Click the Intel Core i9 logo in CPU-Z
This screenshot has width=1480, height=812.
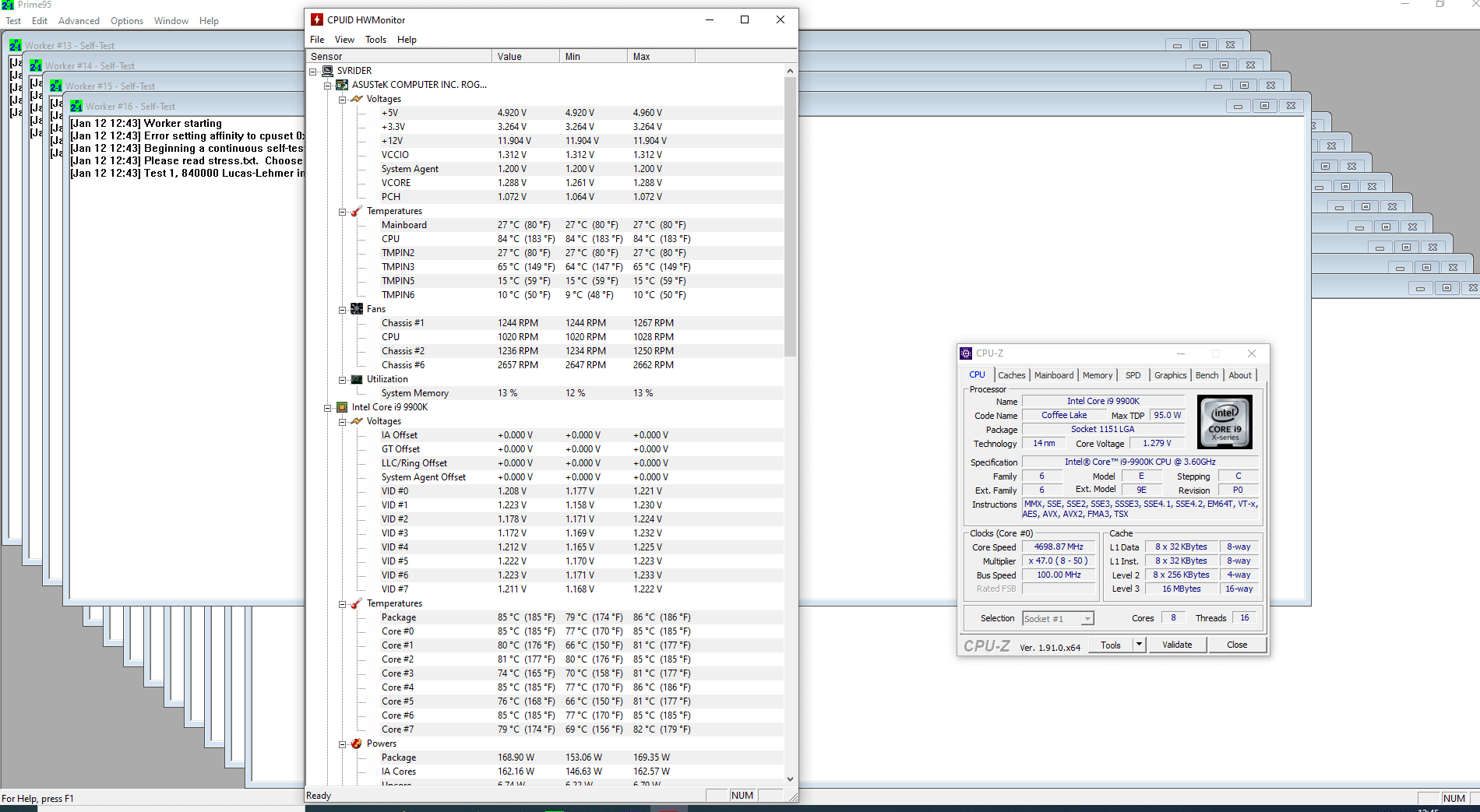click(x=1224, y=422)
